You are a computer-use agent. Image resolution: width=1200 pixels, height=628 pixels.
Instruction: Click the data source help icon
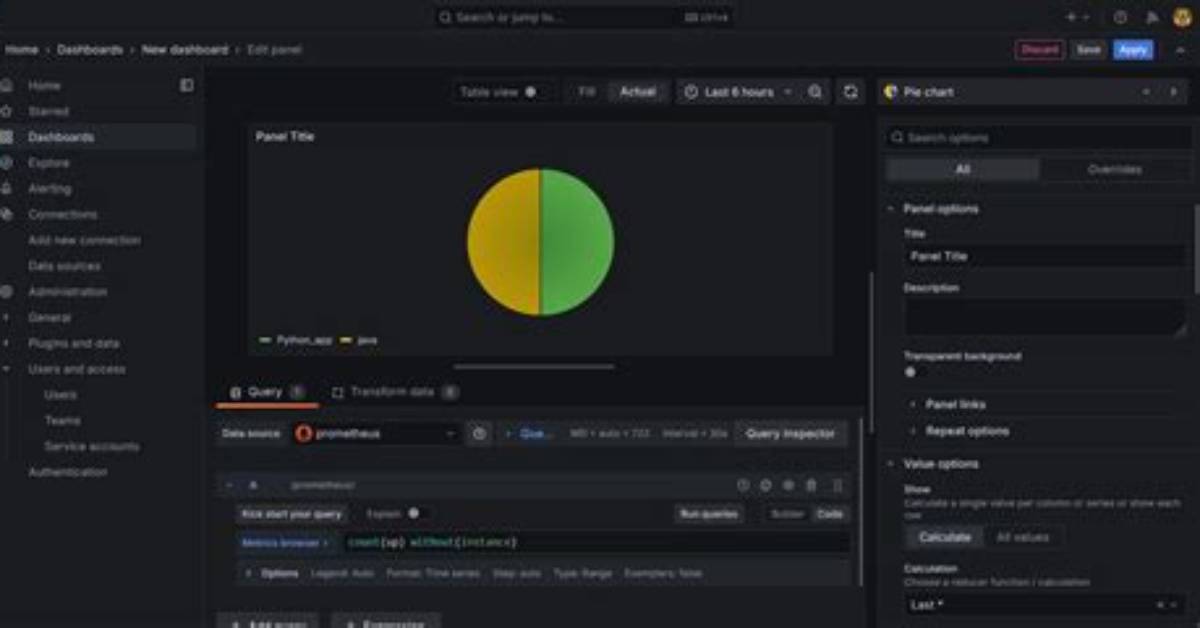479,434
